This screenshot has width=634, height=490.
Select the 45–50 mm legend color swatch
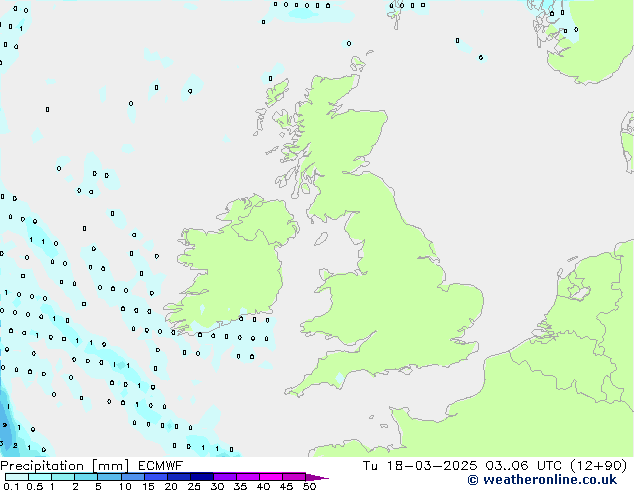click(294, 477)
